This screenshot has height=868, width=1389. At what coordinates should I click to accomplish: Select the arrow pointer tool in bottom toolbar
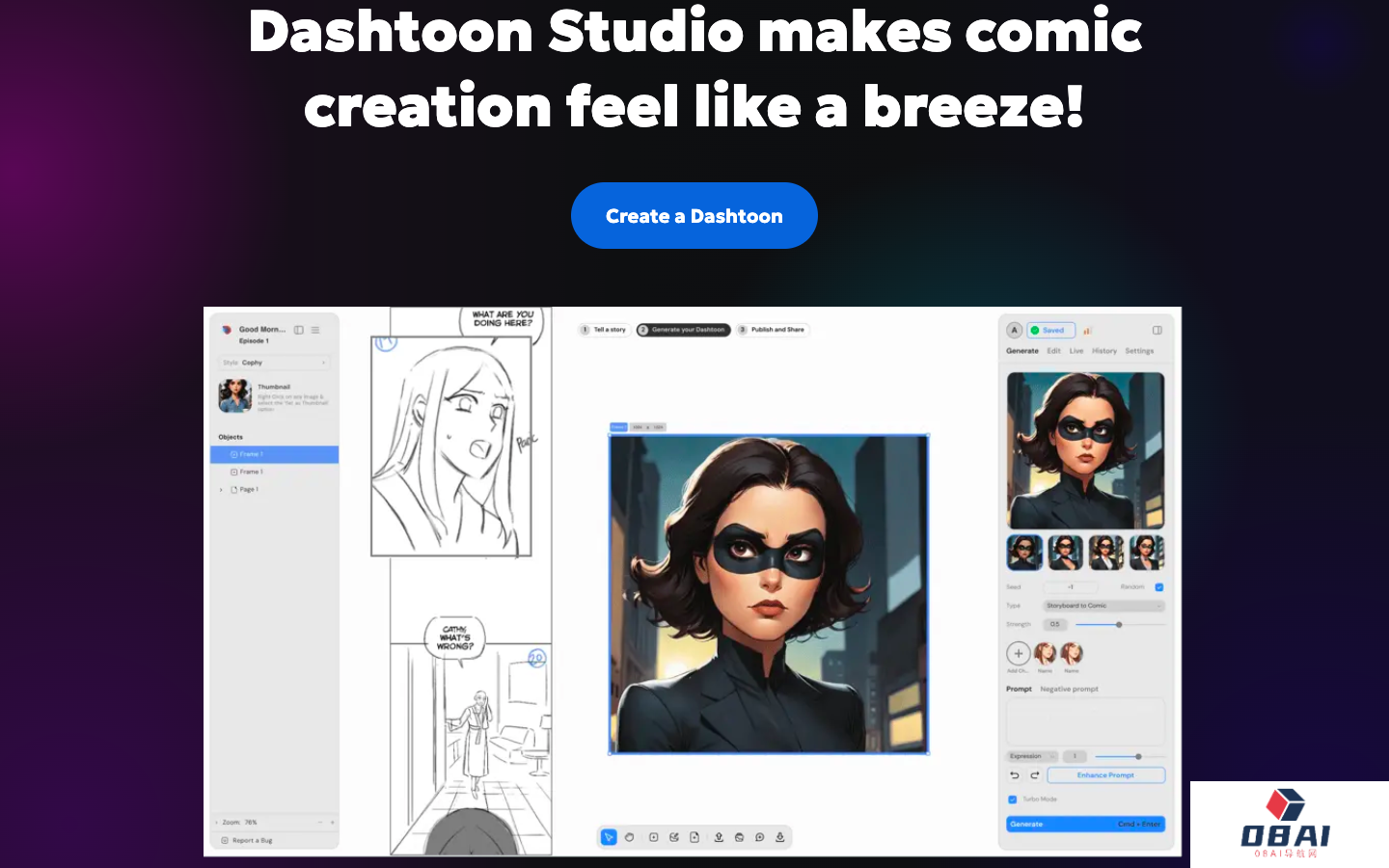click(x=609, y=837)
